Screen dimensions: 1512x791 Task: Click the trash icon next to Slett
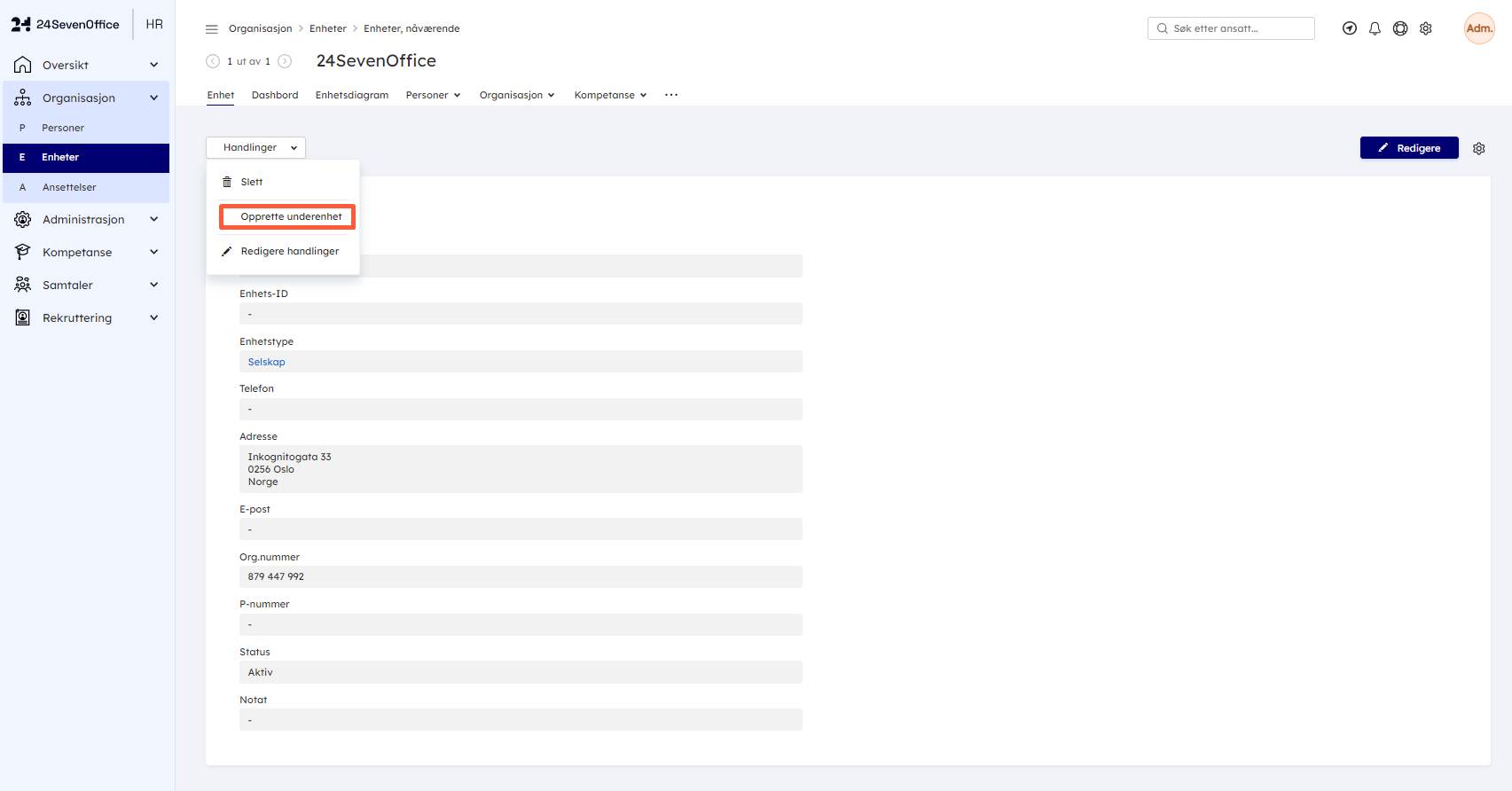click(227, 182)
